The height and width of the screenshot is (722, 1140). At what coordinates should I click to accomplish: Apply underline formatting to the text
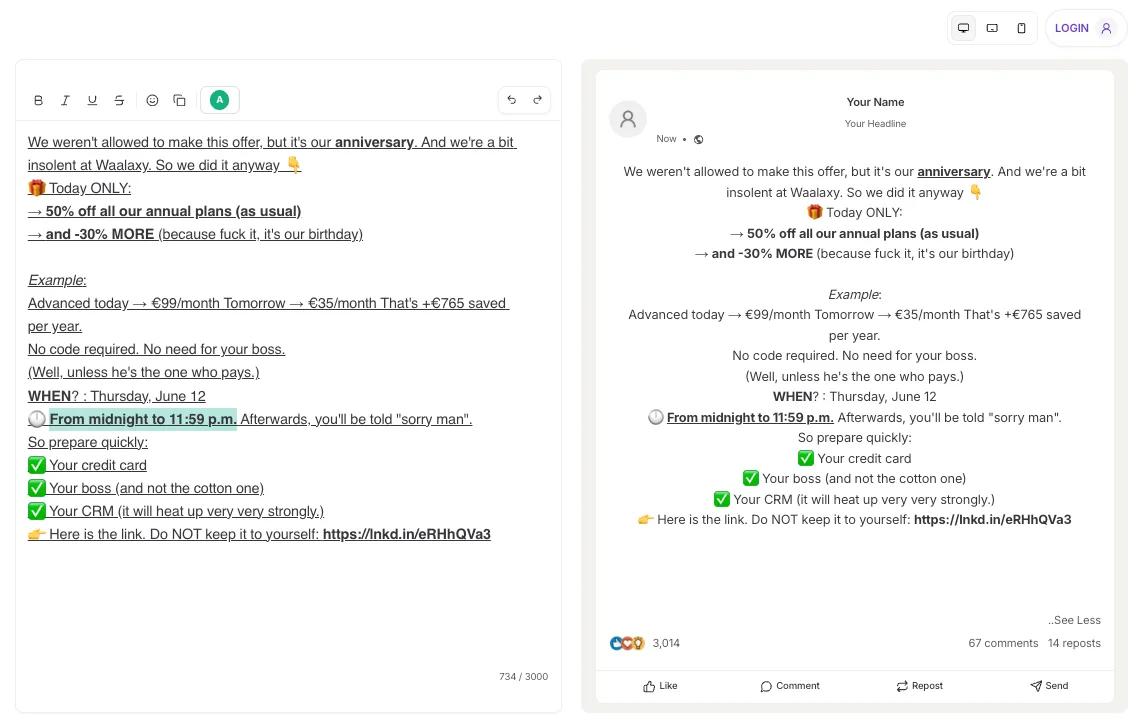click(92, 100)
